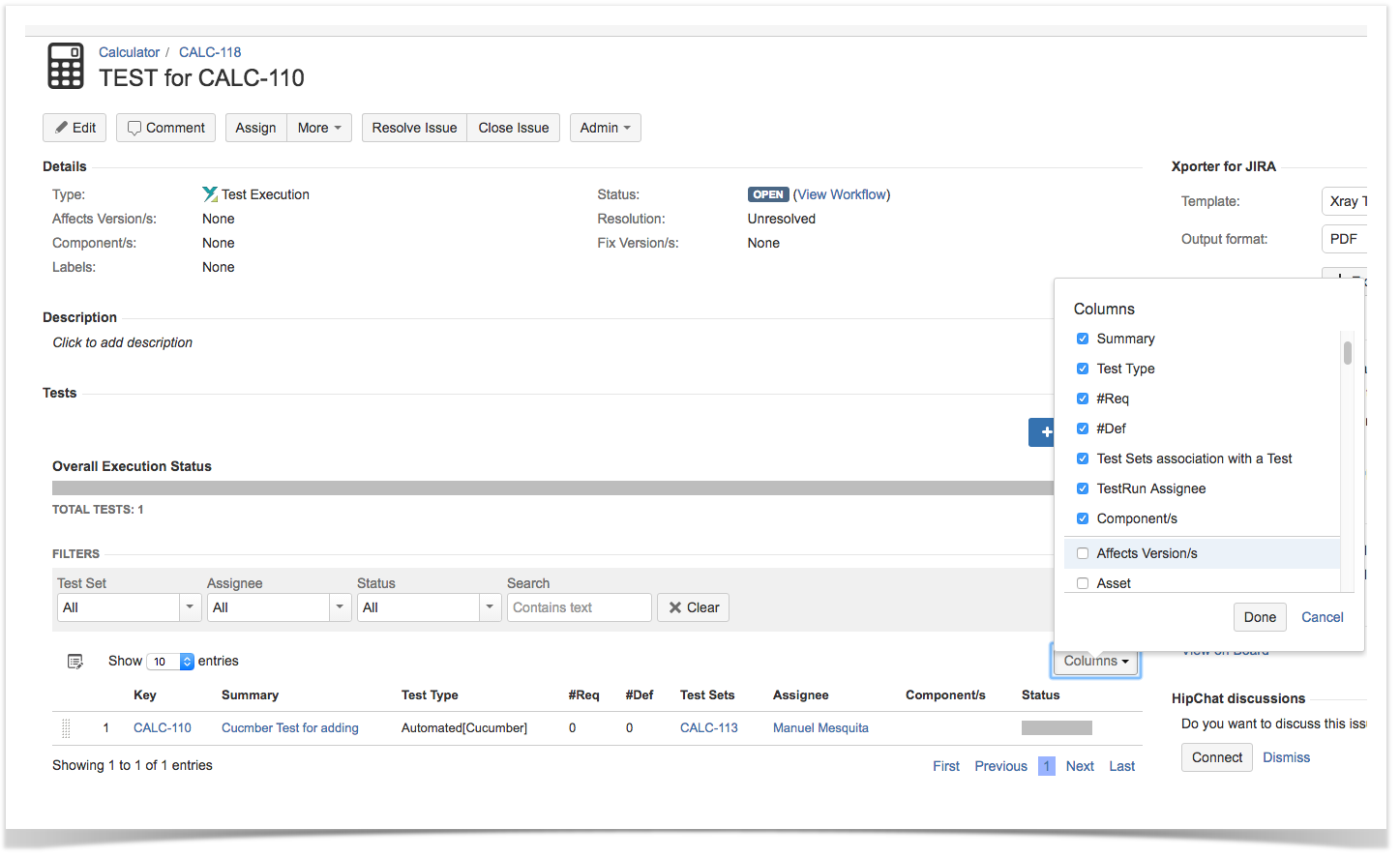Image resolution: width=1400 pixels, height=857 pixels.
Task: Focus the Search contains text field
Action: [x=579, y=607]
